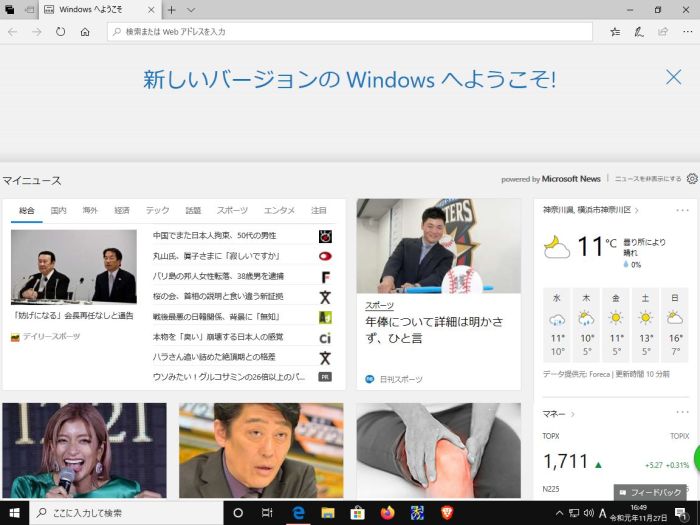
Task: Click the add notes pen icon
Action: pos(638,32)
